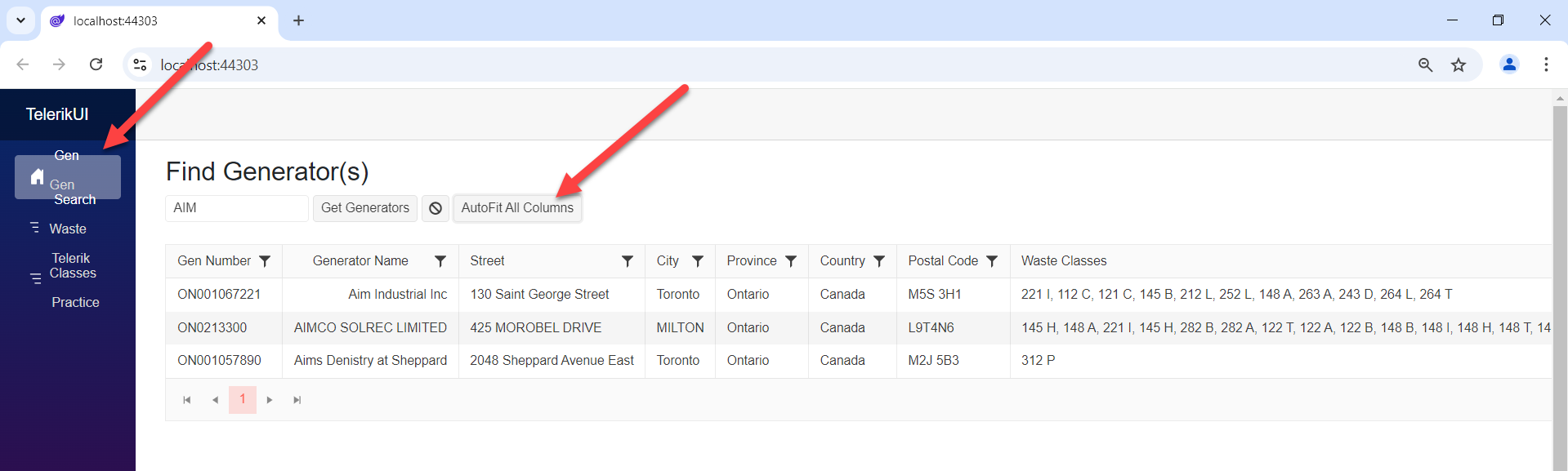Click the Aim Industrial Inc cell
Viewport: 1568px width, 471px height.
tap(371, 295)
